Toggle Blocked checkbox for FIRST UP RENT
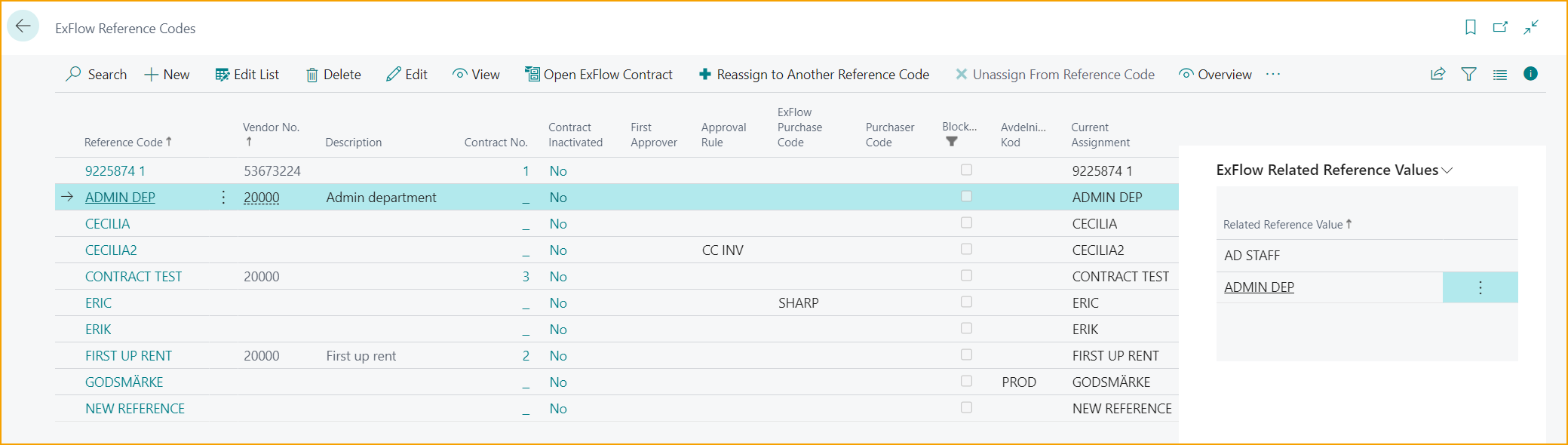Screen dimensions: 1568x445 click(x=966, y=354)
